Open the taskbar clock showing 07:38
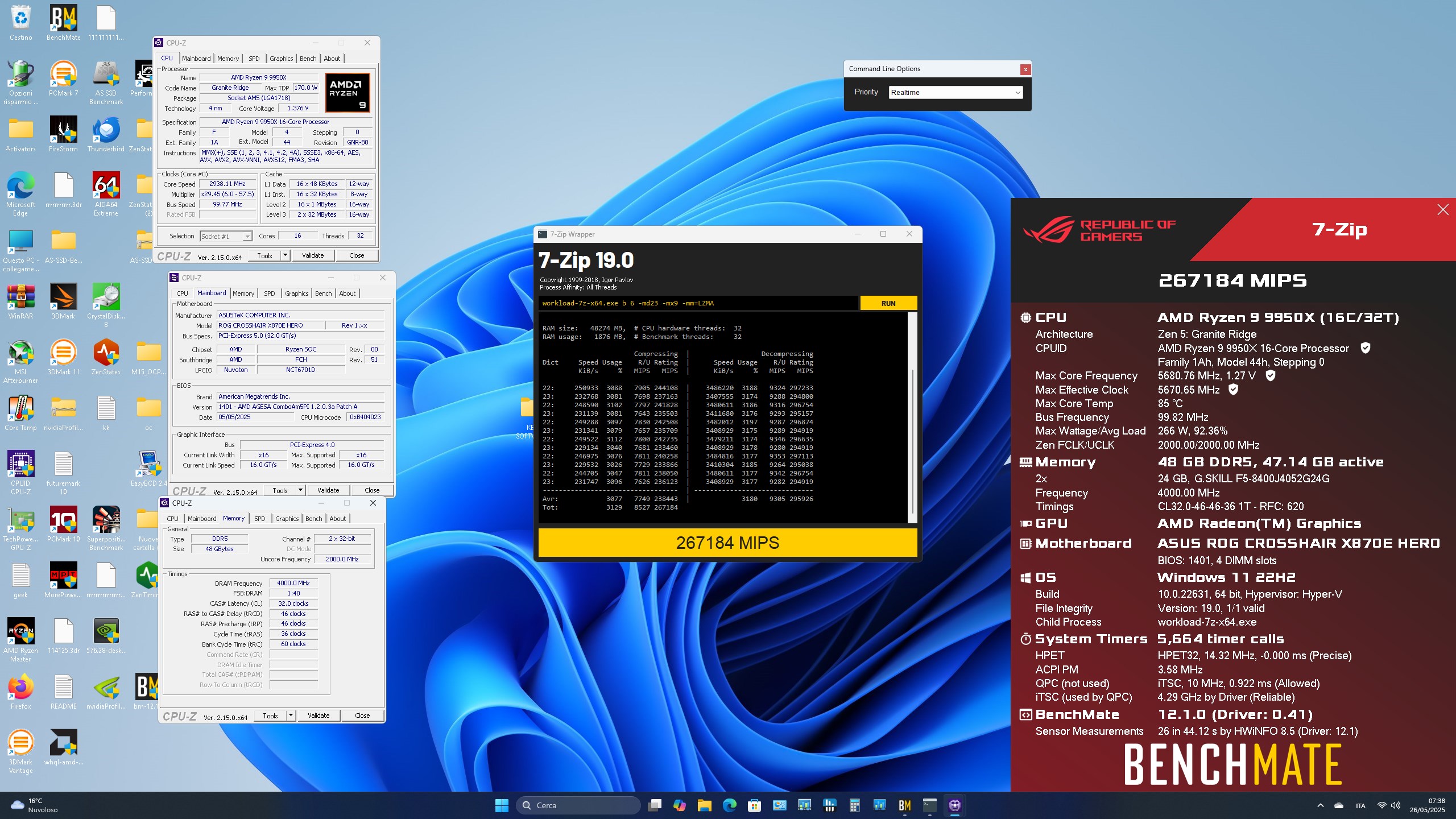This screenshot has width=1456, height=819. point(1427,805)
